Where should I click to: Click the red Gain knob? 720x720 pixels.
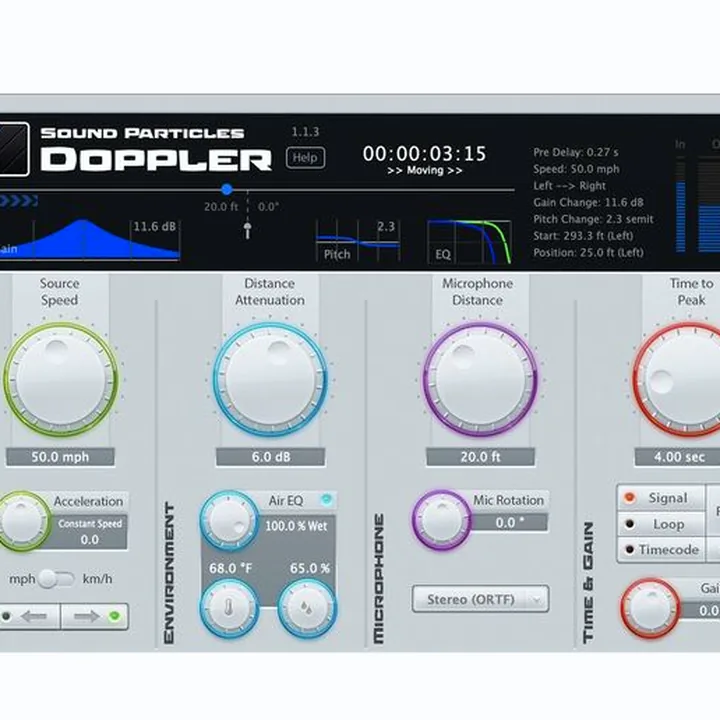tap(650, 608)
